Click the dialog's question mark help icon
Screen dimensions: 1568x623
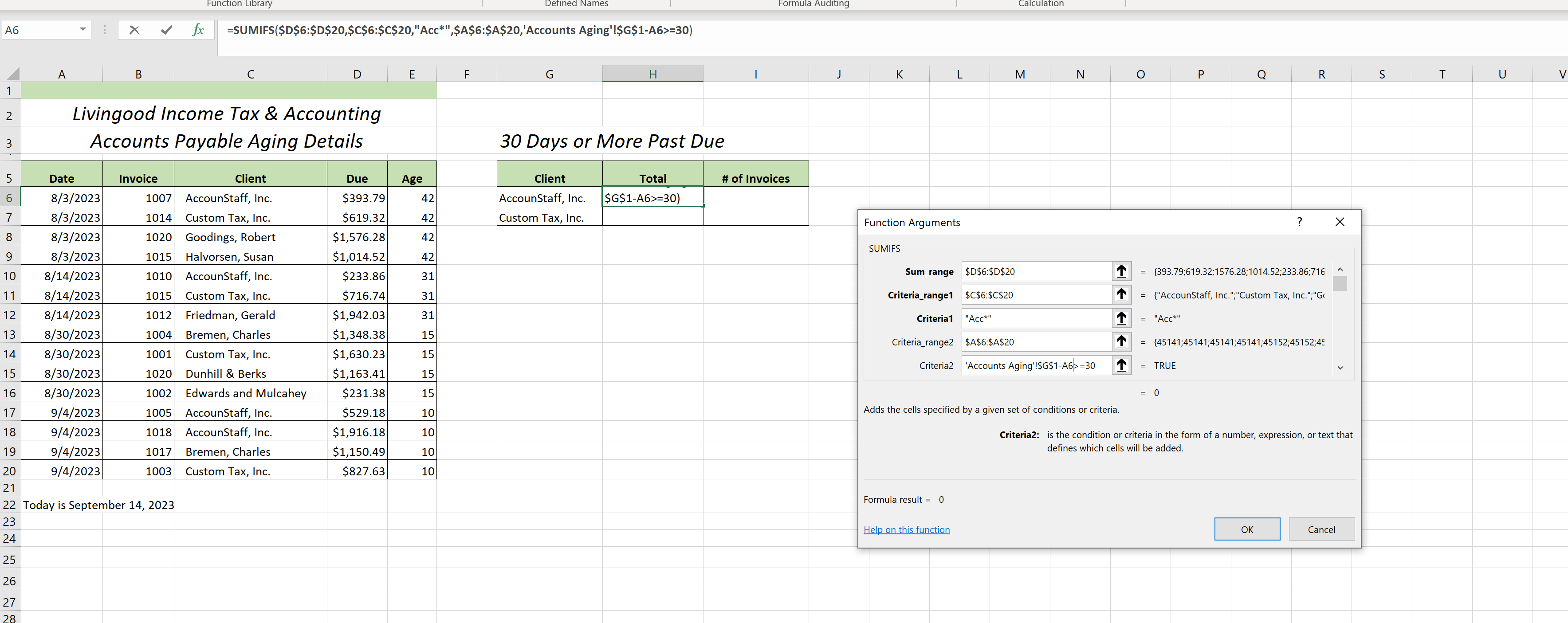1299,222
